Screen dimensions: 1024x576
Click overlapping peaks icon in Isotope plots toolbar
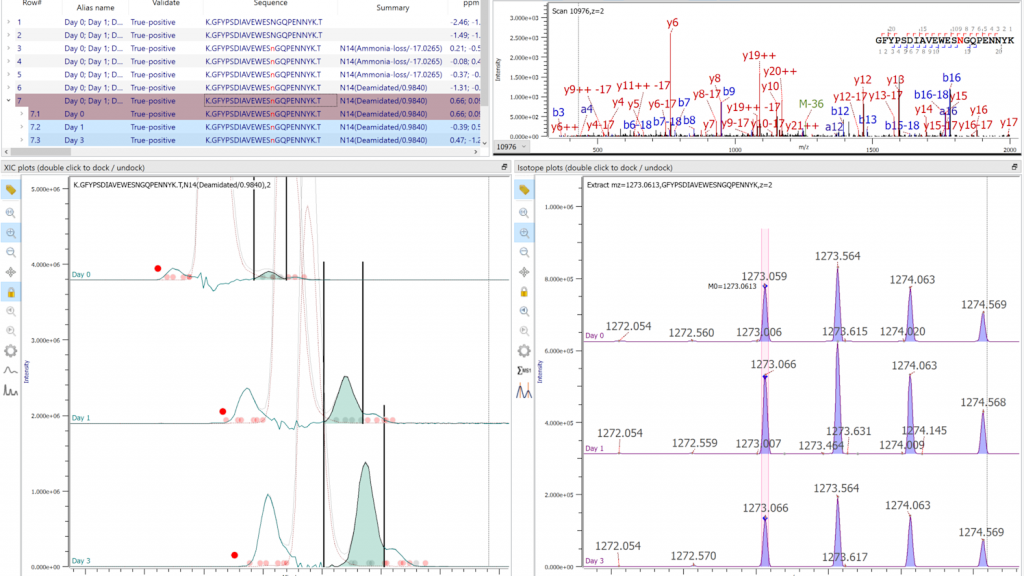coord(522,391)
